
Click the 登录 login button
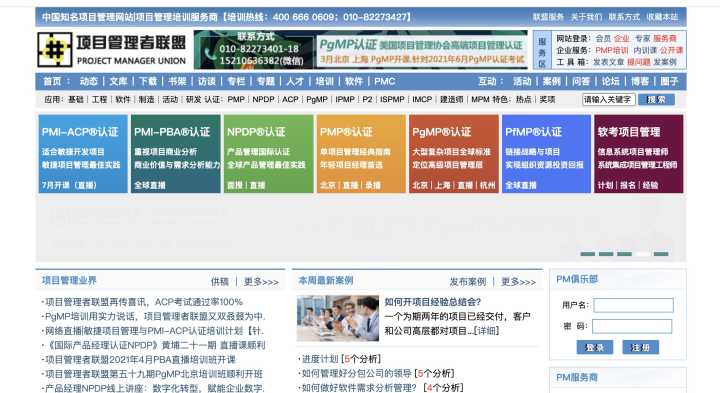(595, 347)
